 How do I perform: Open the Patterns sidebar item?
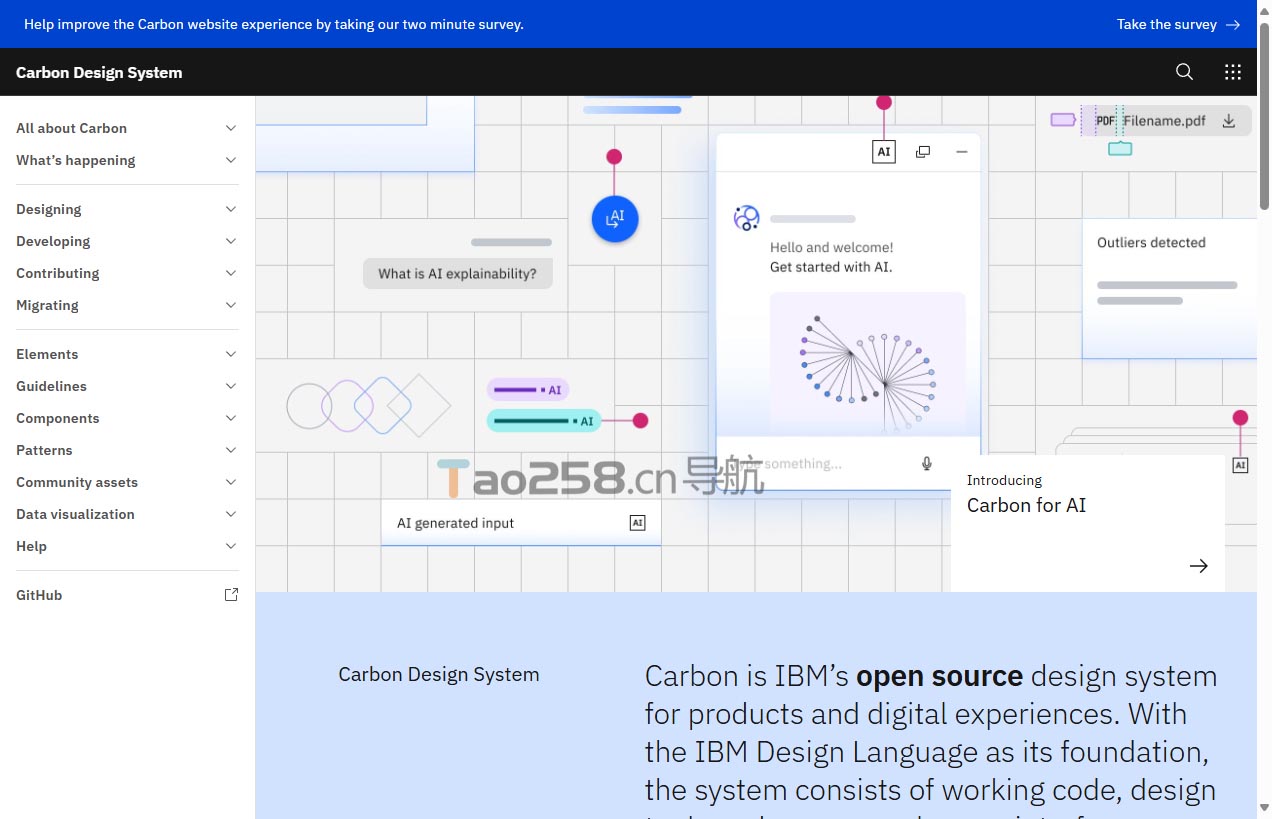click(x=127, y=450)
